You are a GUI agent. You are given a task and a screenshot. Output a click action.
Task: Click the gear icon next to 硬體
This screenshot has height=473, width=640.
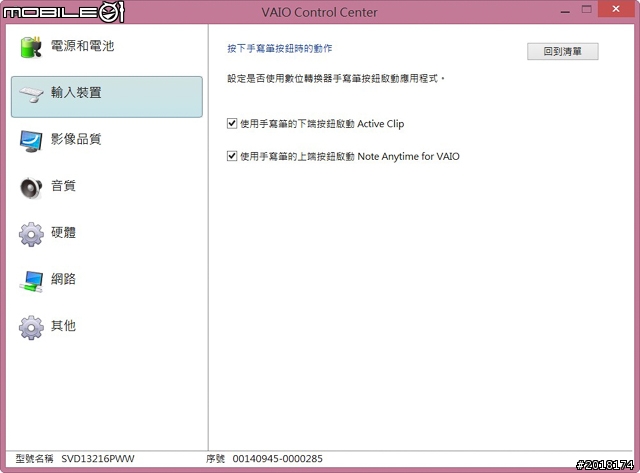(x=31, y=234)
